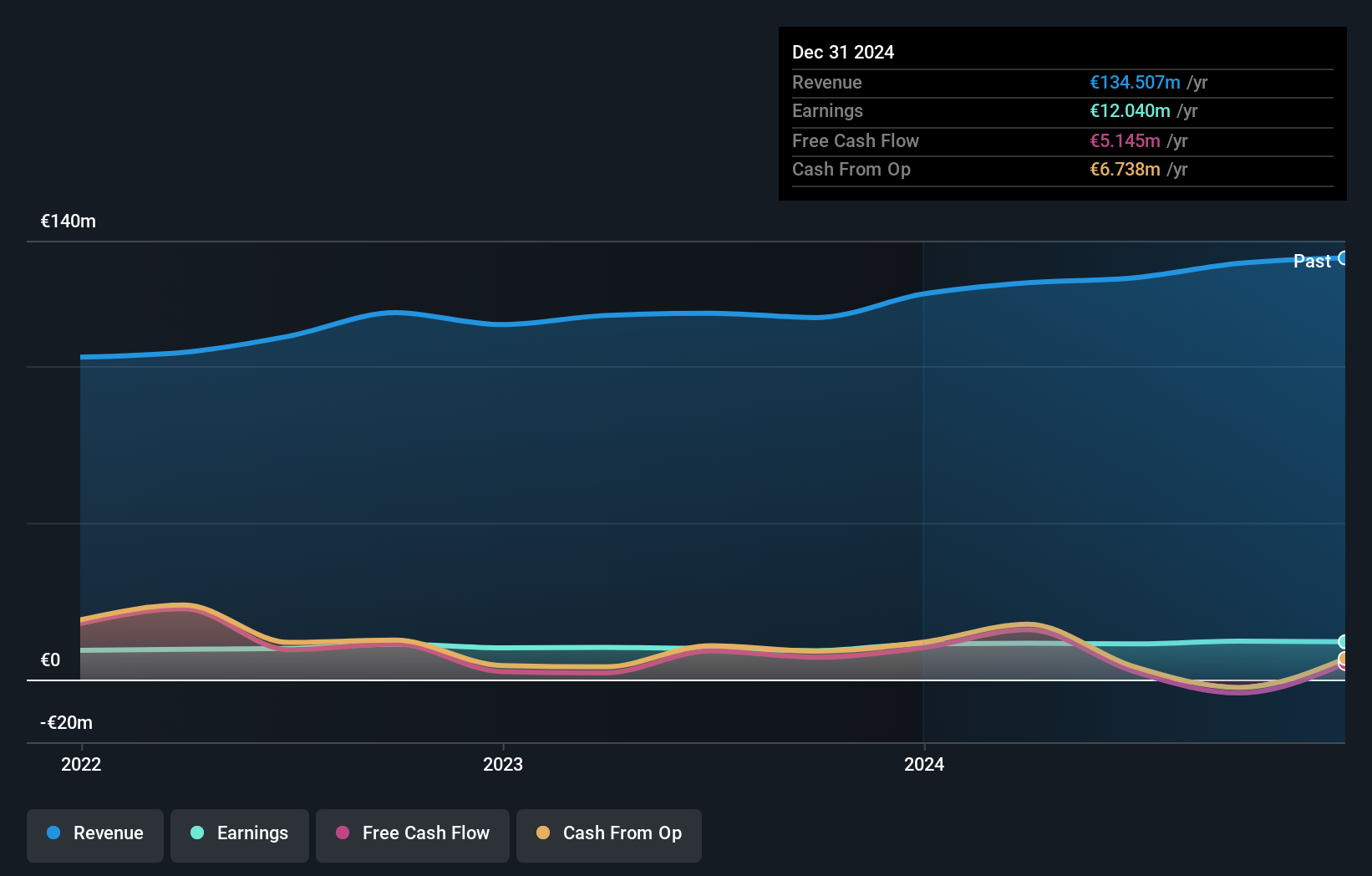Viewport: 1372px width, 876px height.
Task: Click the pink Free Cash Flow legend dot
Action: click(x=343, y=833)
